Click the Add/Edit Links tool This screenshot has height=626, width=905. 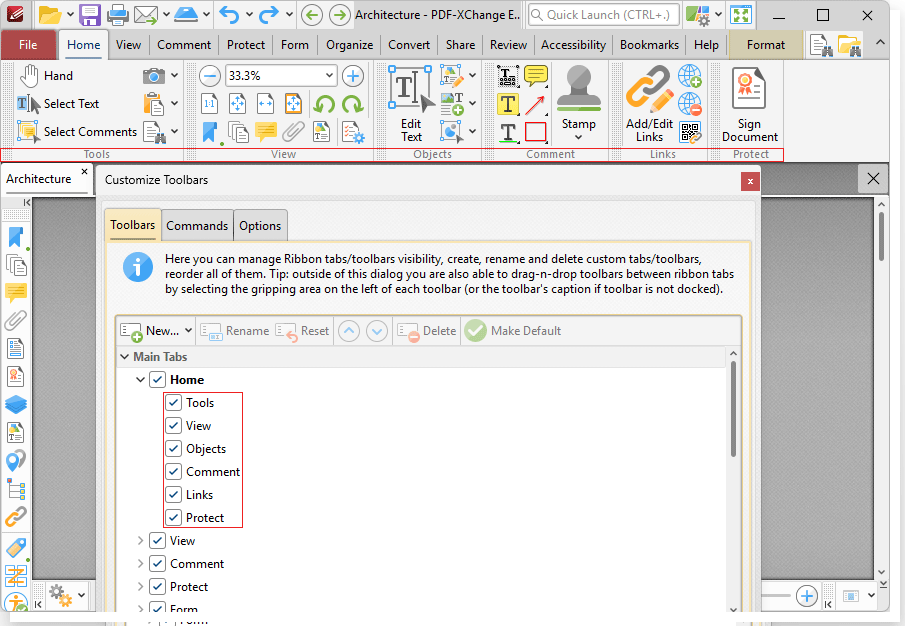pyautogui.click(x=649, y=104)
